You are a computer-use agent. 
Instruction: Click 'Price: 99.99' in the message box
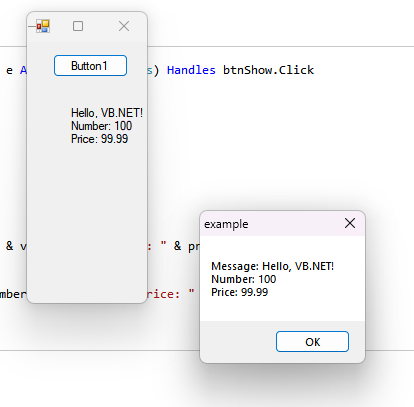(x=239, y=292)
